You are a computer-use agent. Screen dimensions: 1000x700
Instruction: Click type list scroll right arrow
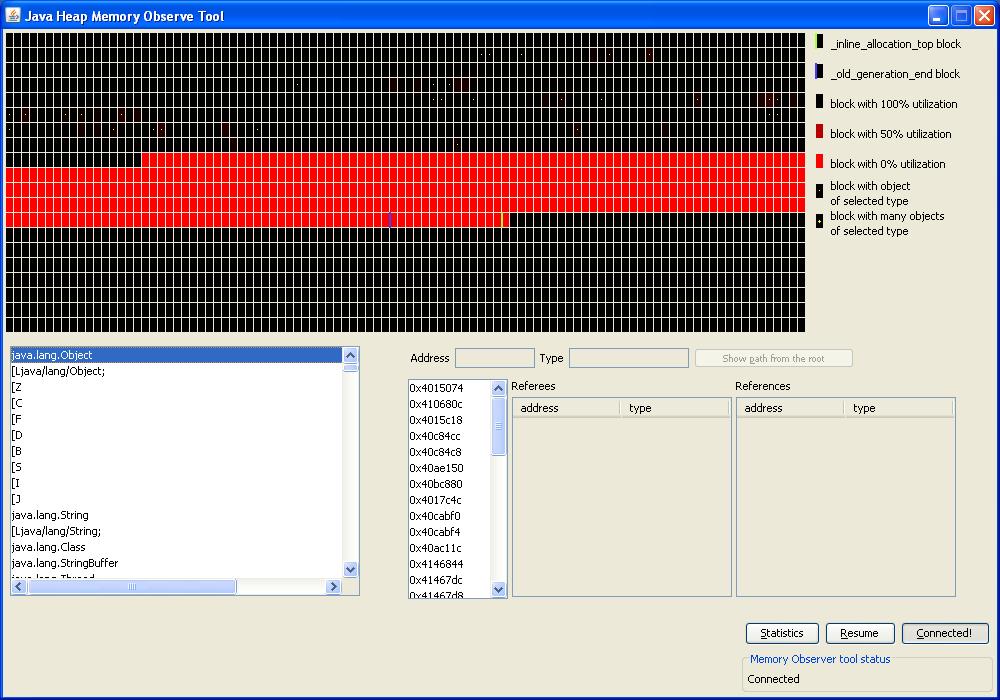pos(333,587)
